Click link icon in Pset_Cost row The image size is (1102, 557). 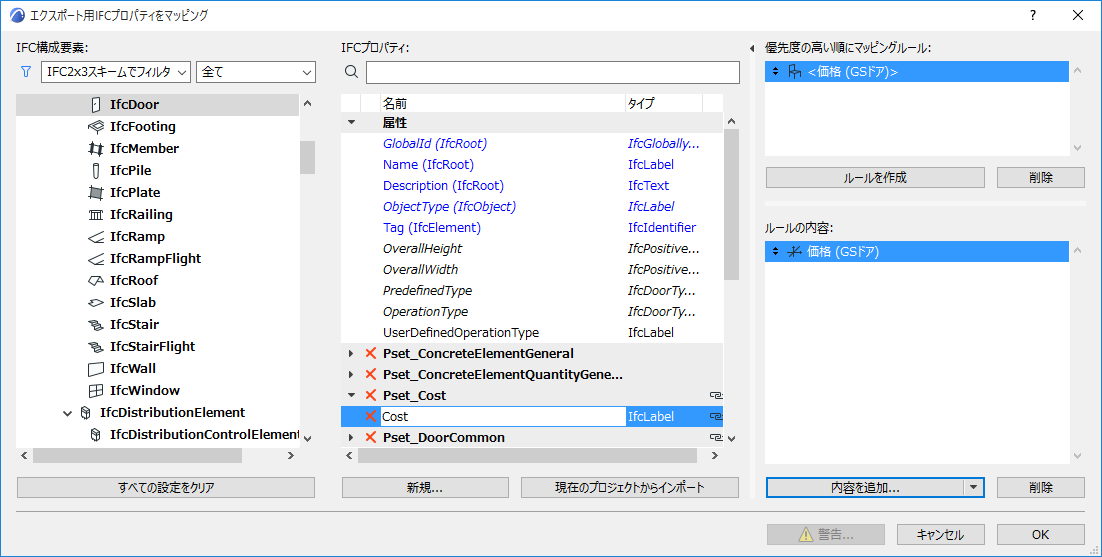[x=716, y=395]
